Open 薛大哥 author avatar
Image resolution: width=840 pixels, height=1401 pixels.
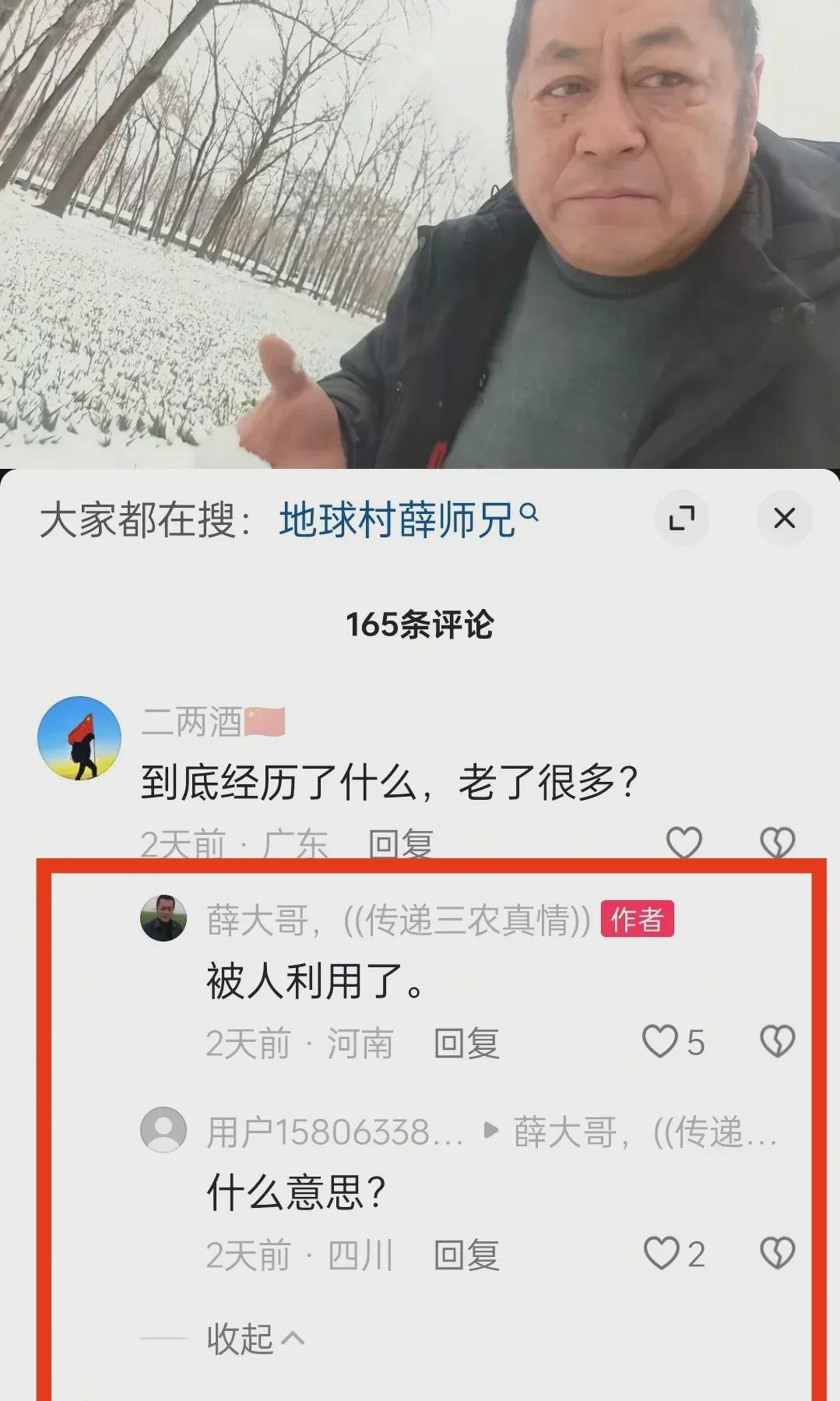click(x=163, y=917)
